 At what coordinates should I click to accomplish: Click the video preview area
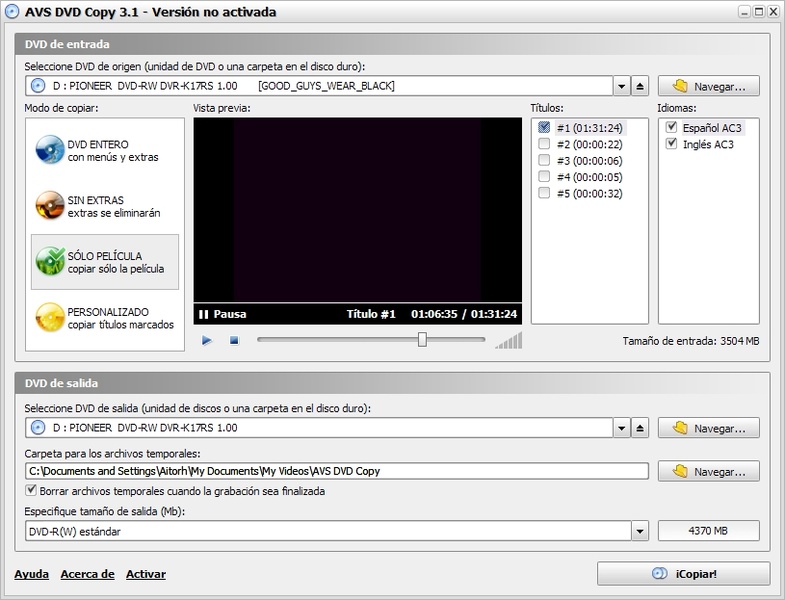[357, 210]
